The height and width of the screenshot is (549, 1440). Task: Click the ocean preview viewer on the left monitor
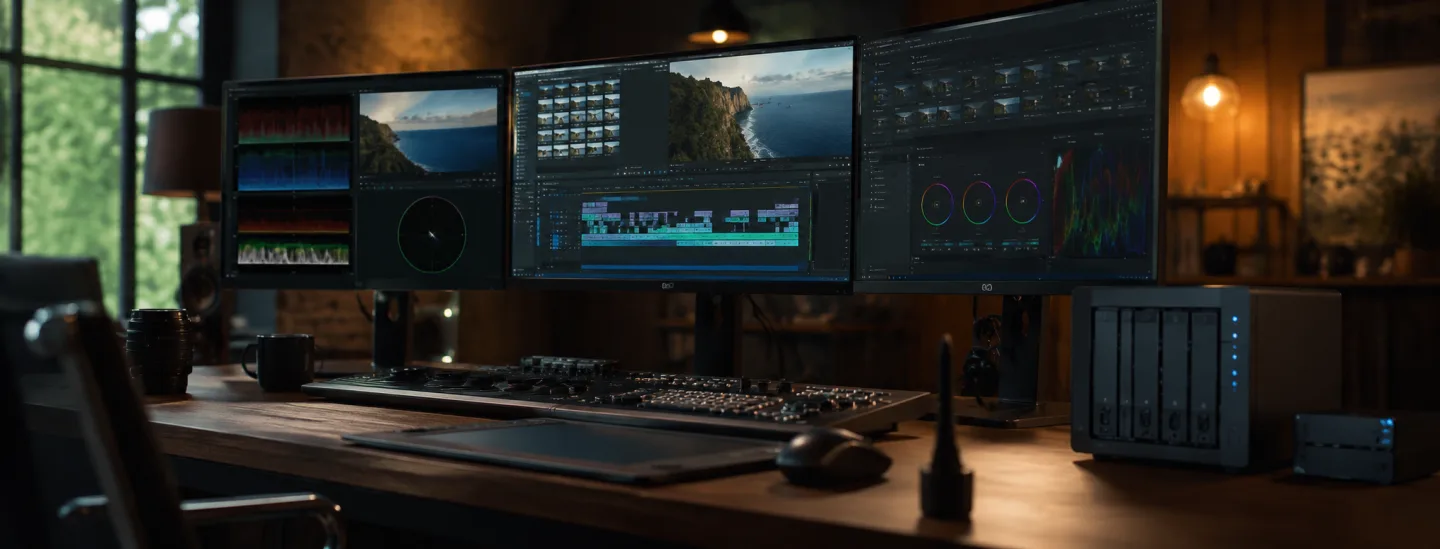(428, 132)
